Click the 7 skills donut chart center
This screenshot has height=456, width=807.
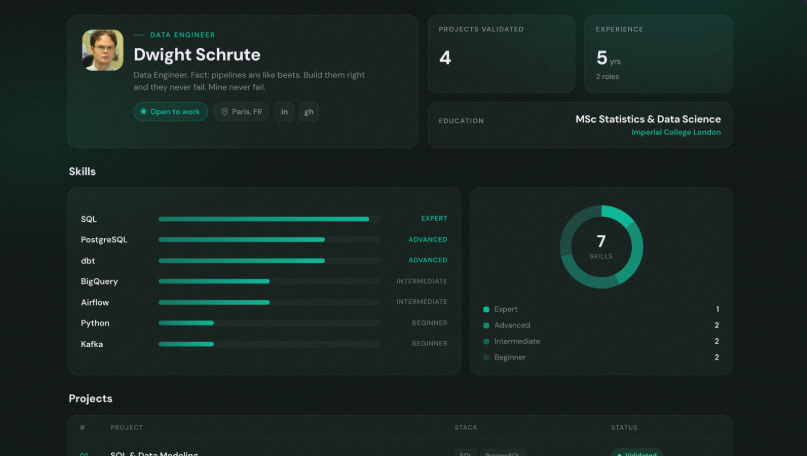point(601,247)
